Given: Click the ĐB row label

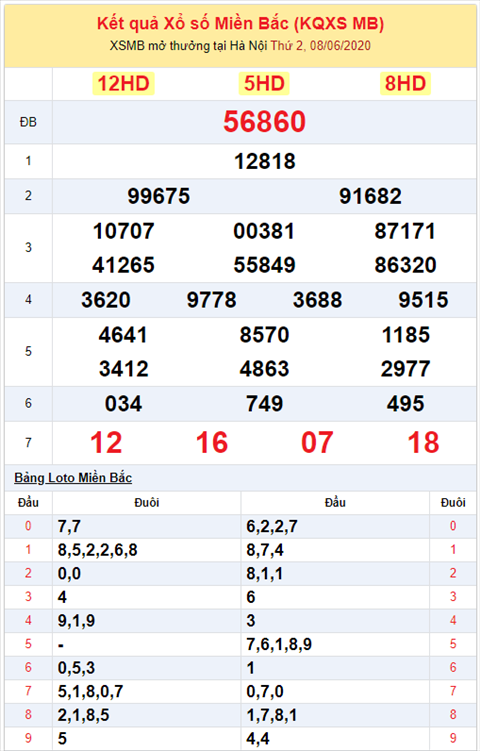Looking at the screenshot, I should click(x=28, y=122).
